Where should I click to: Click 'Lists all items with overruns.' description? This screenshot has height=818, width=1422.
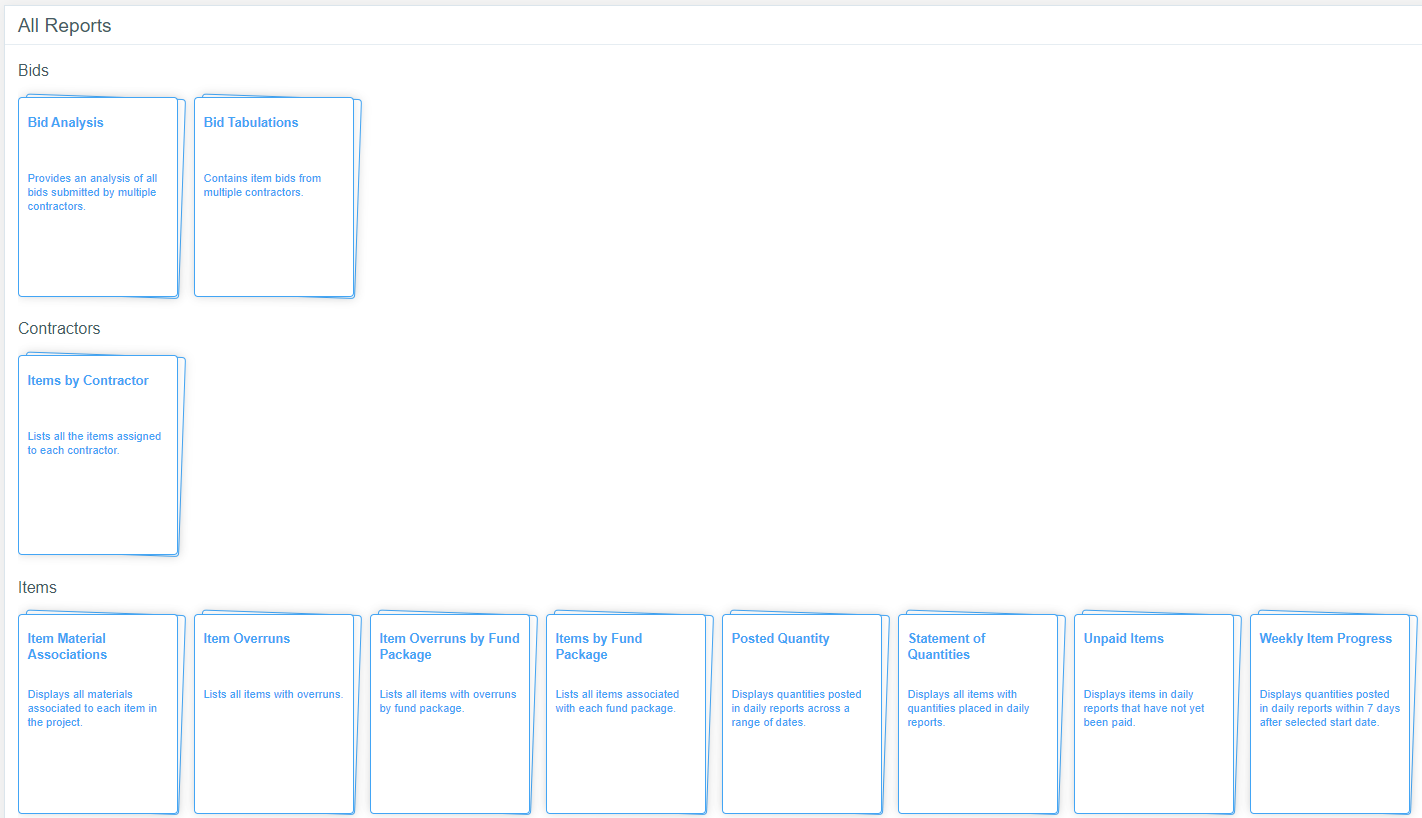[273, 695]
